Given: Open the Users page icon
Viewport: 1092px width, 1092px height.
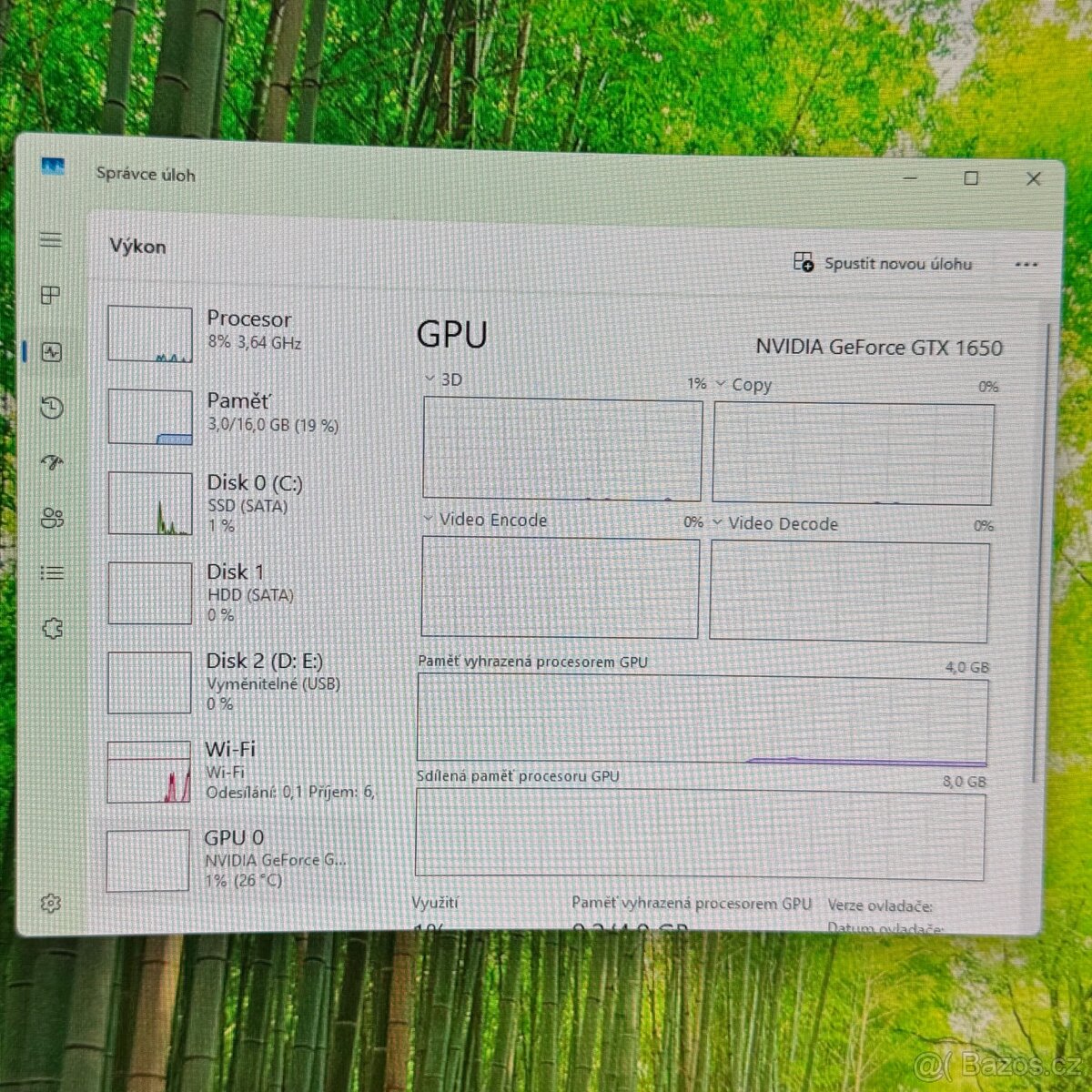Looking at the screenshot, I should (x=53, y=518).
